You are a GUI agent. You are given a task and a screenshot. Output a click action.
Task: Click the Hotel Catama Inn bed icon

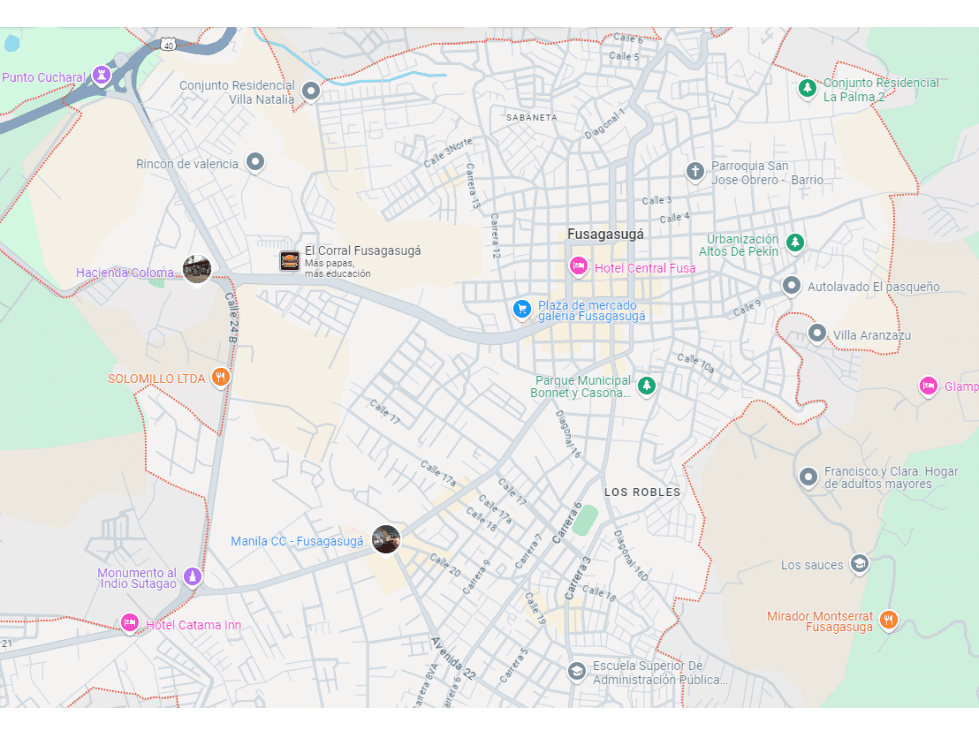[x=129, y=623]
